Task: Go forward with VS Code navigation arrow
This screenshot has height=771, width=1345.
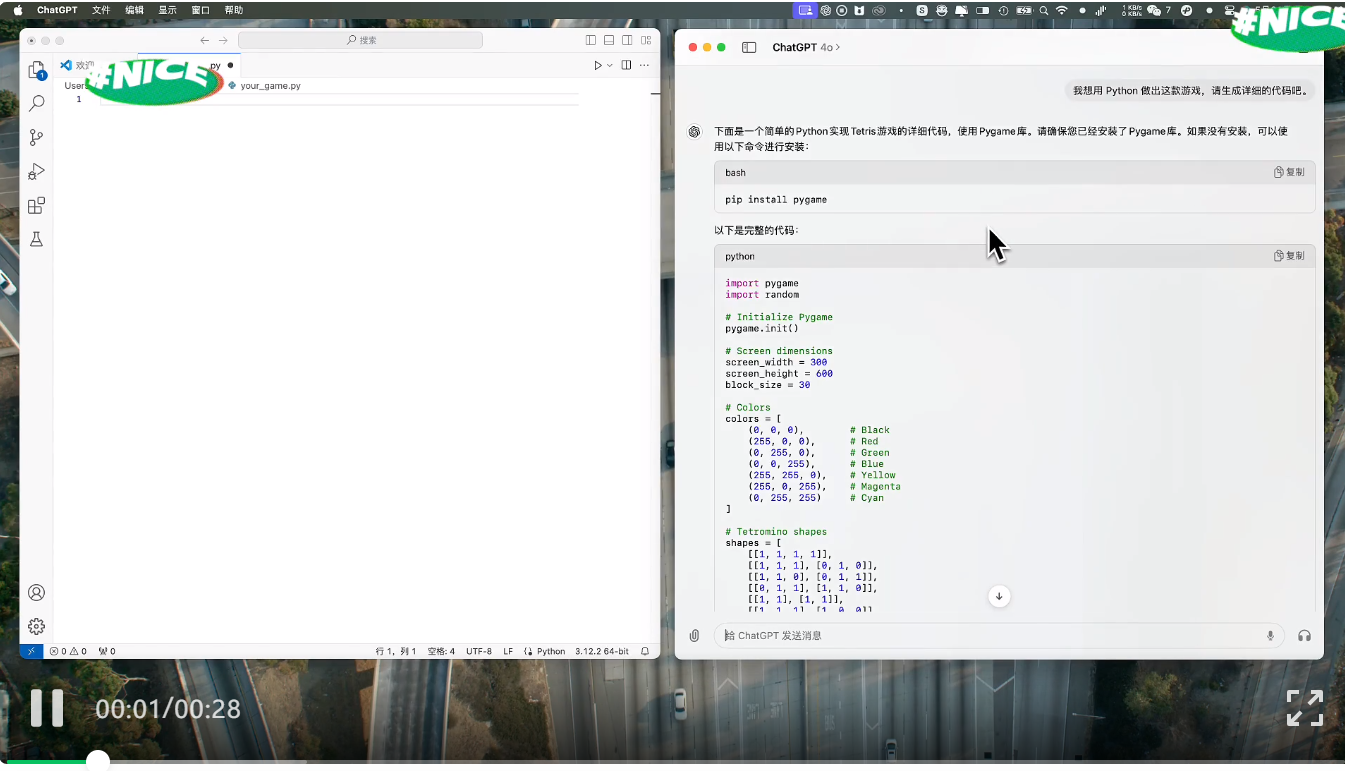Action: (x=223, y=40)
